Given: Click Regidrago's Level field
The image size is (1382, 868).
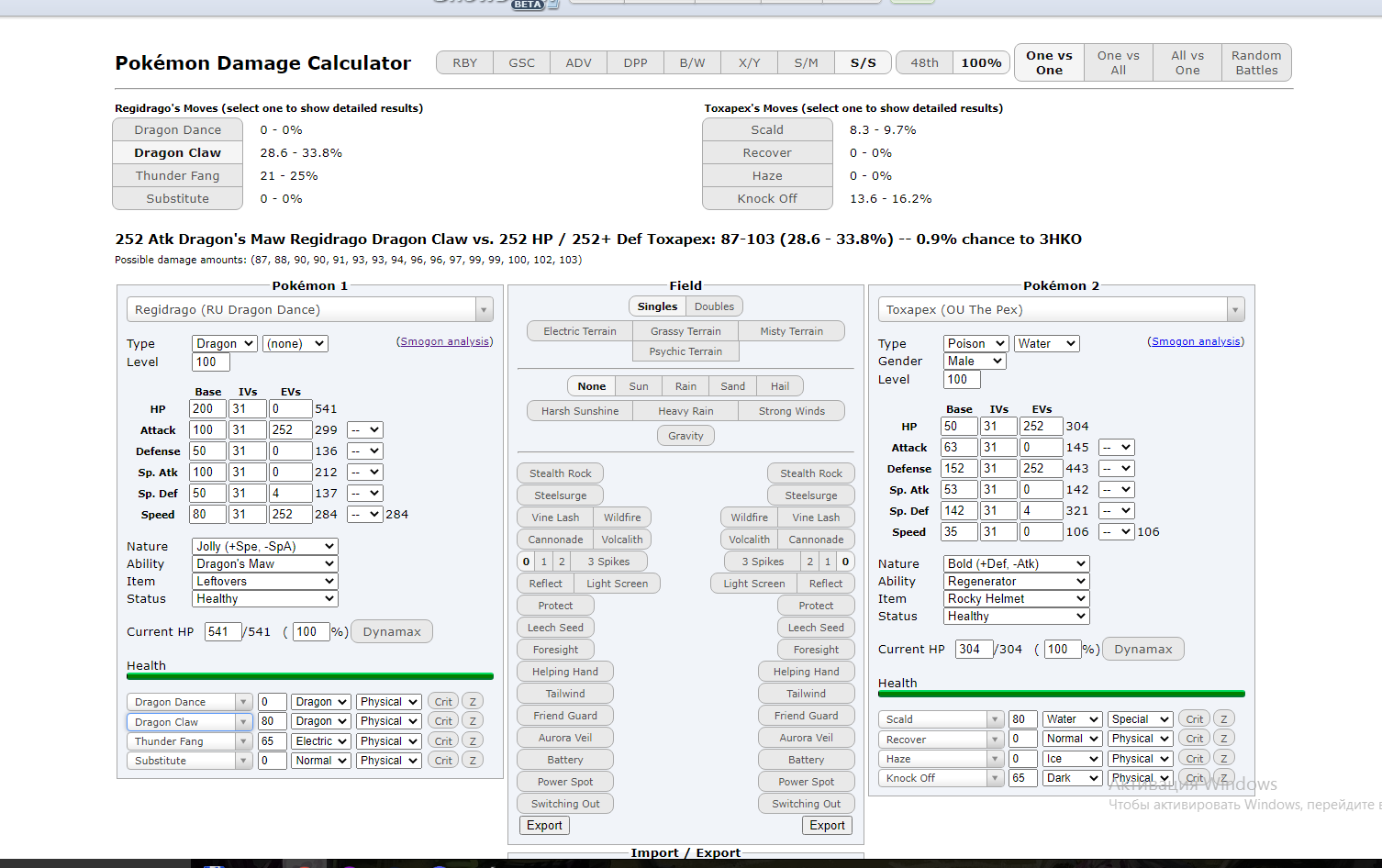Looking at the screenshot, I should point(211,362).
